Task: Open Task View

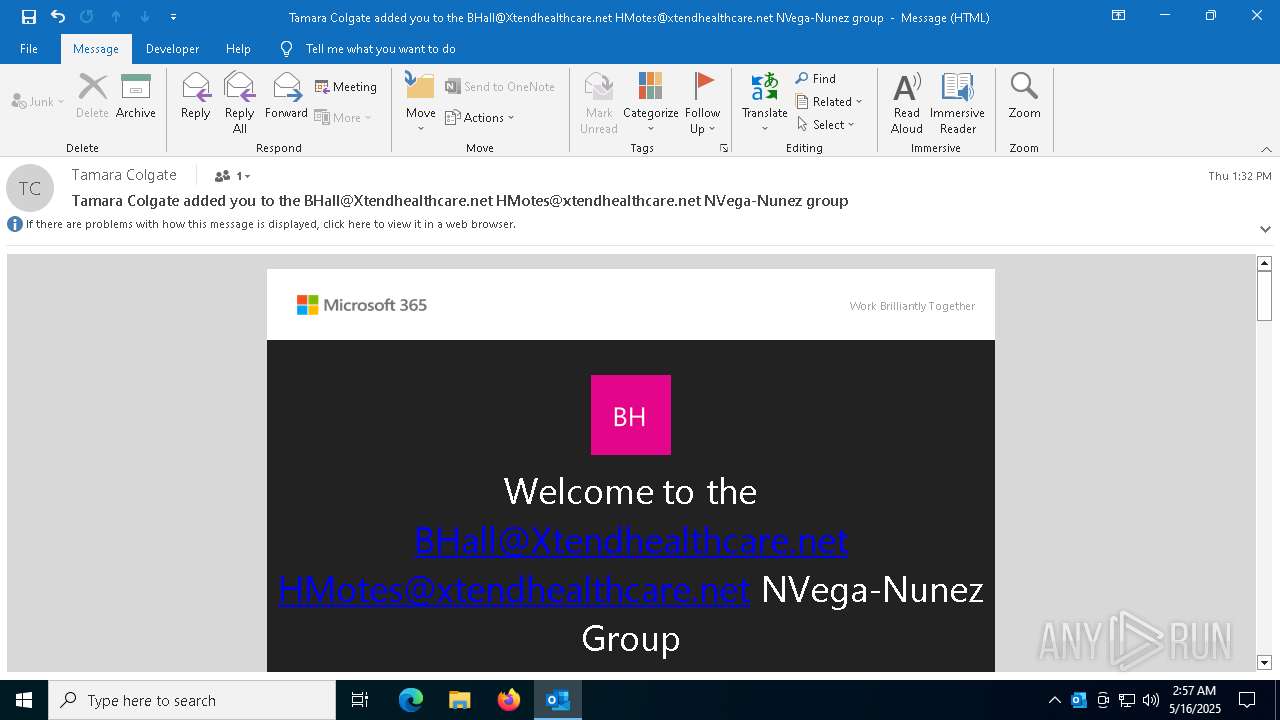Action: coord(360,700)
